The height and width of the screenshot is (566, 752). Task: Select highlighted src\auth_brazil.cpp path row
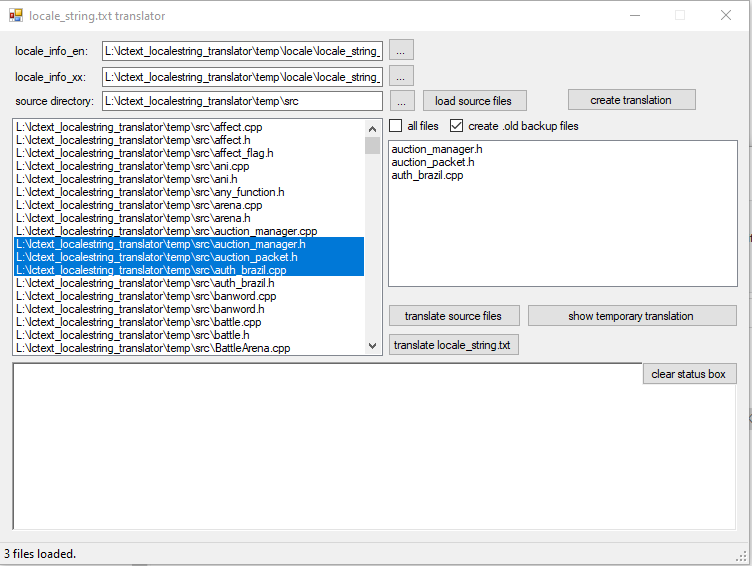coord(189,270)
